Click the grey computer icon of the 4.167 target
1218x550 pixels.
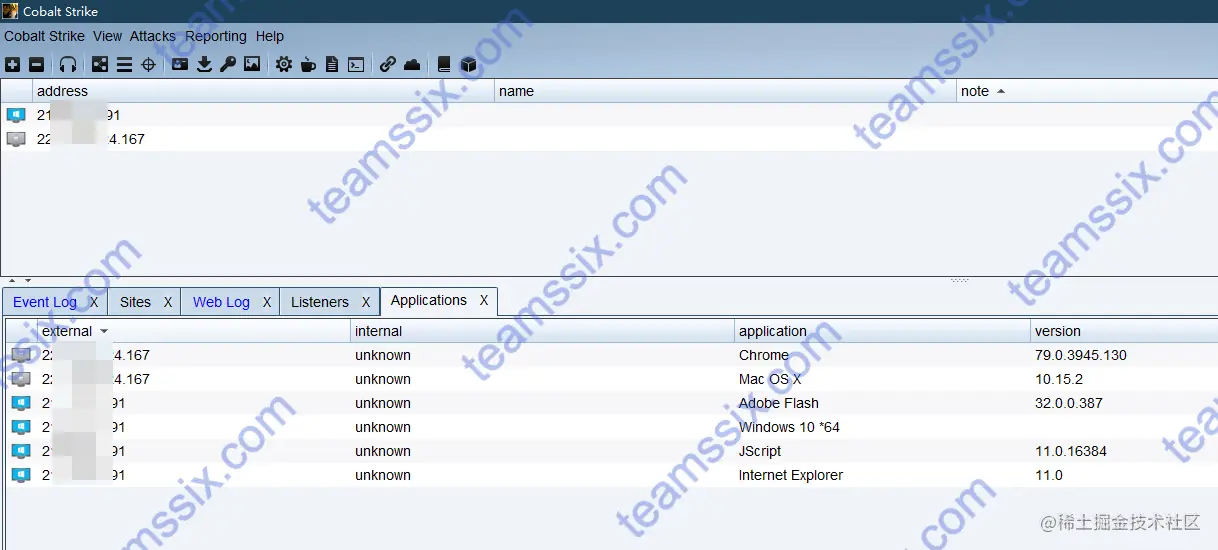pyautogui.click(x=16, y=139)
